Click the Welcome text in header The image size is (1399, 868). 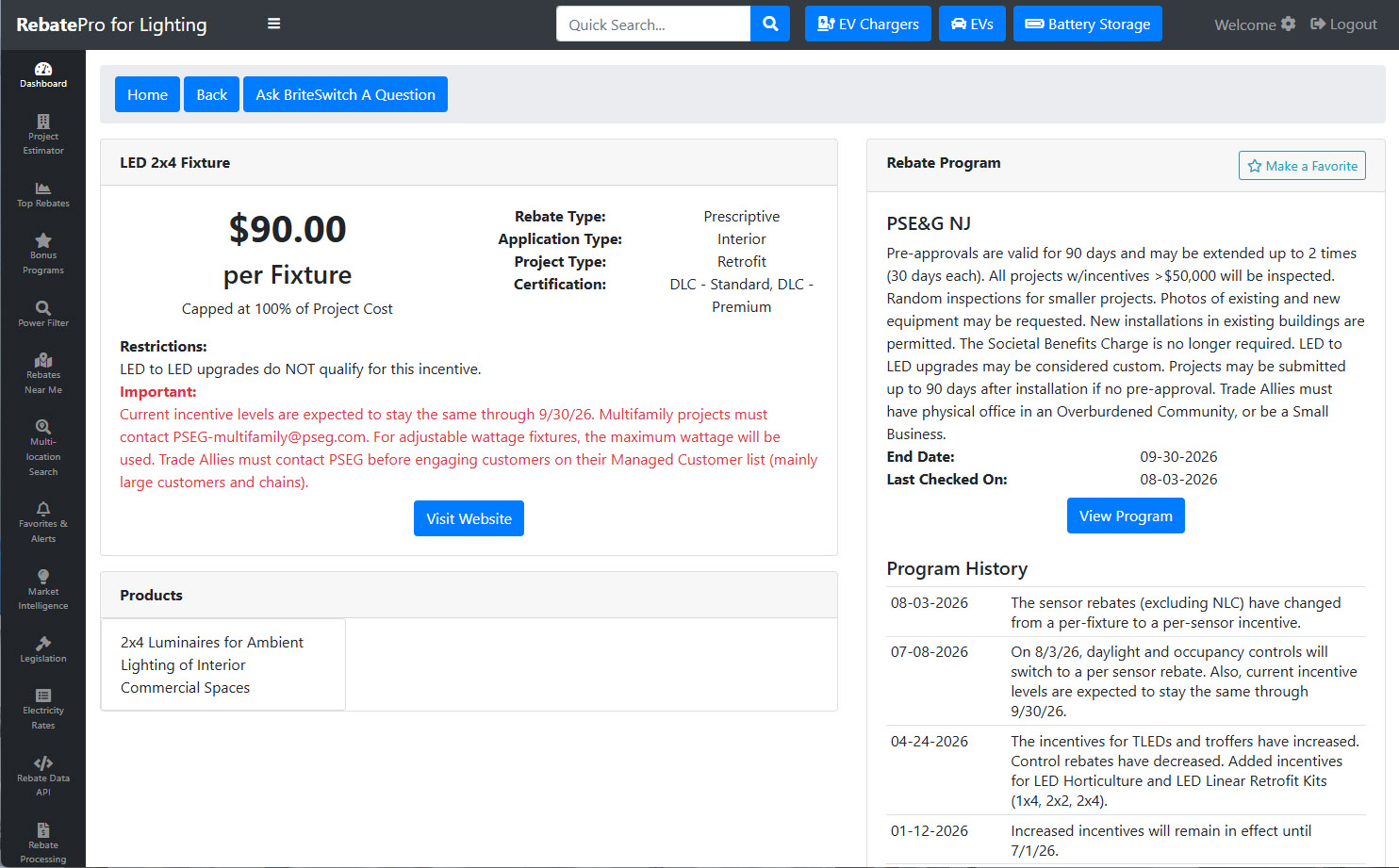coord(1244,25)
